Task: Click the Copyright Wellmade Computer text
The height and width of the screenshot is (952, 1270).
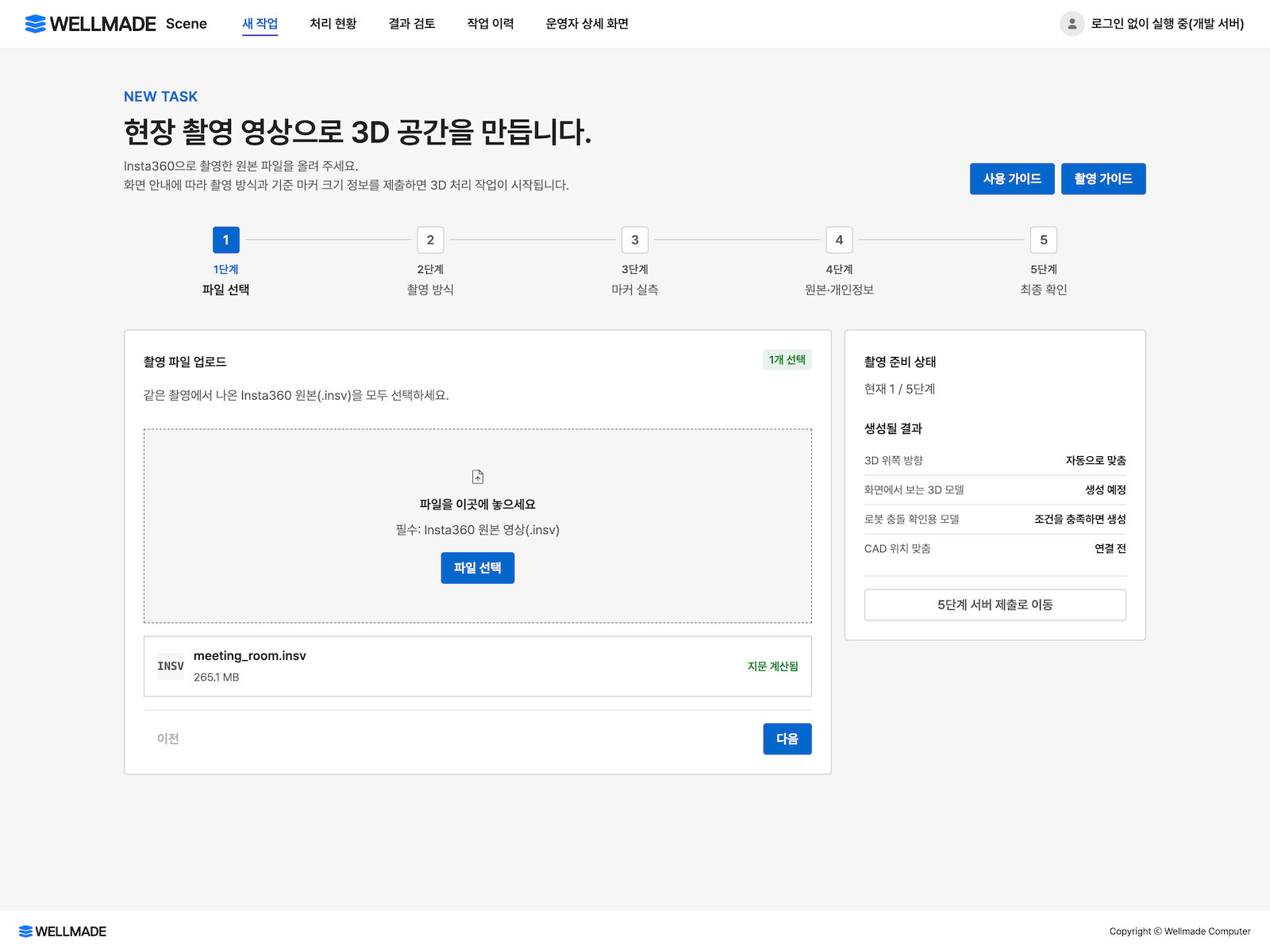Action: coord(1180,931)
